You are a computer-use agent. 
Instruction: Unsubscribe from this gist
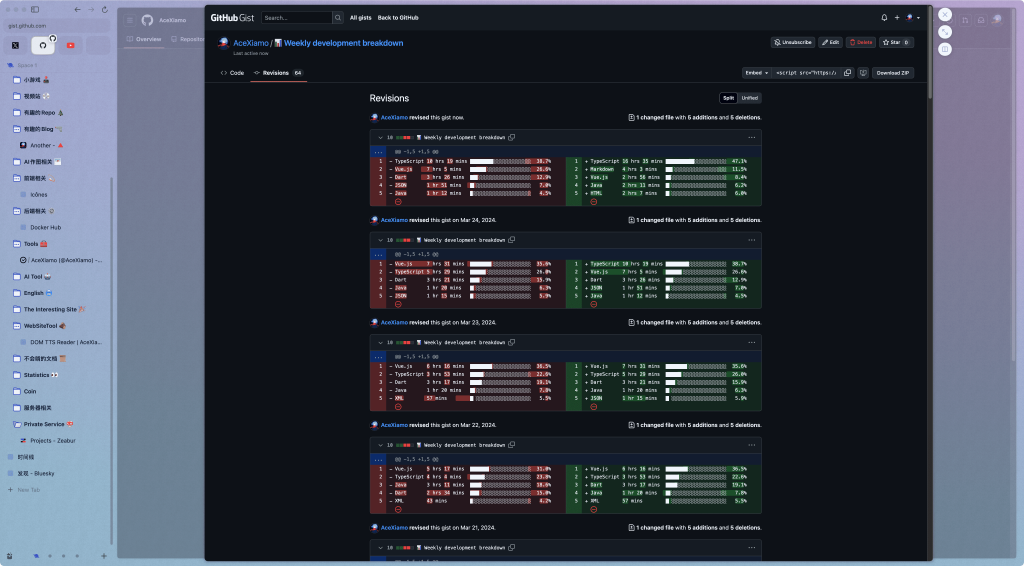coord(793,43)
